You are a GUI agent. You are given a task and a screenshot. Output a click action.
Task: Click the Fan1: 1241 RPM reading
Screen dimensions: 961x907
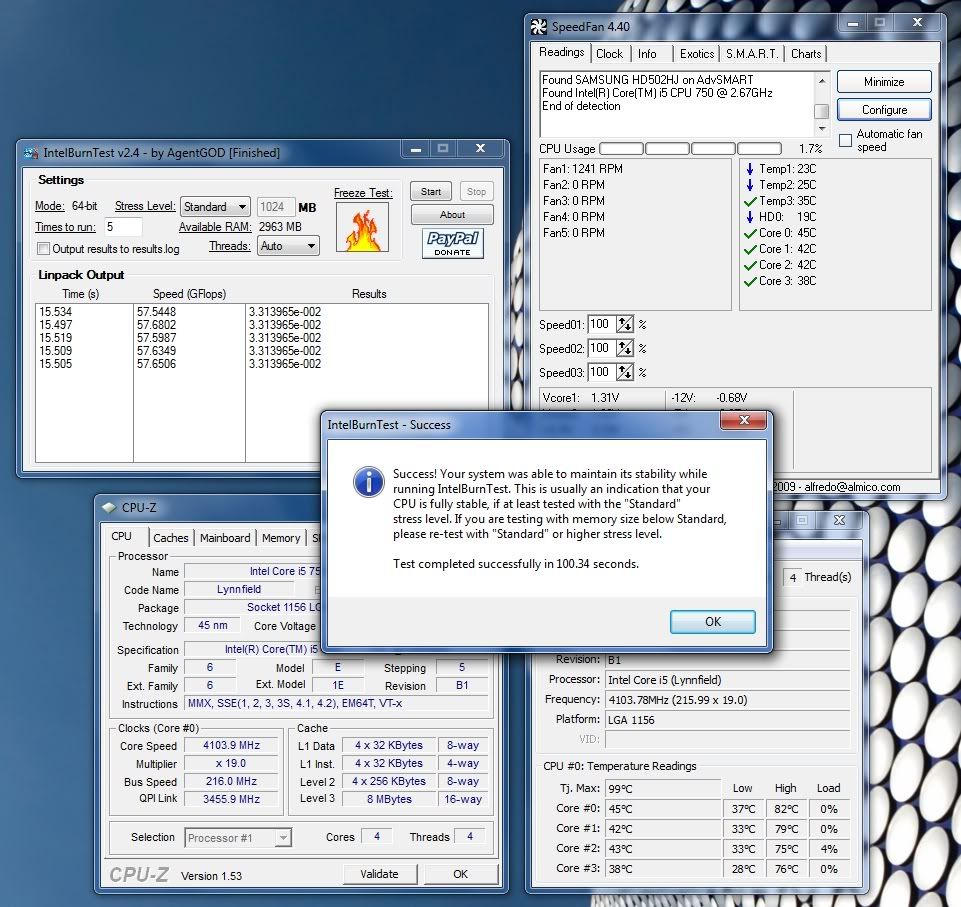point(582,169)
